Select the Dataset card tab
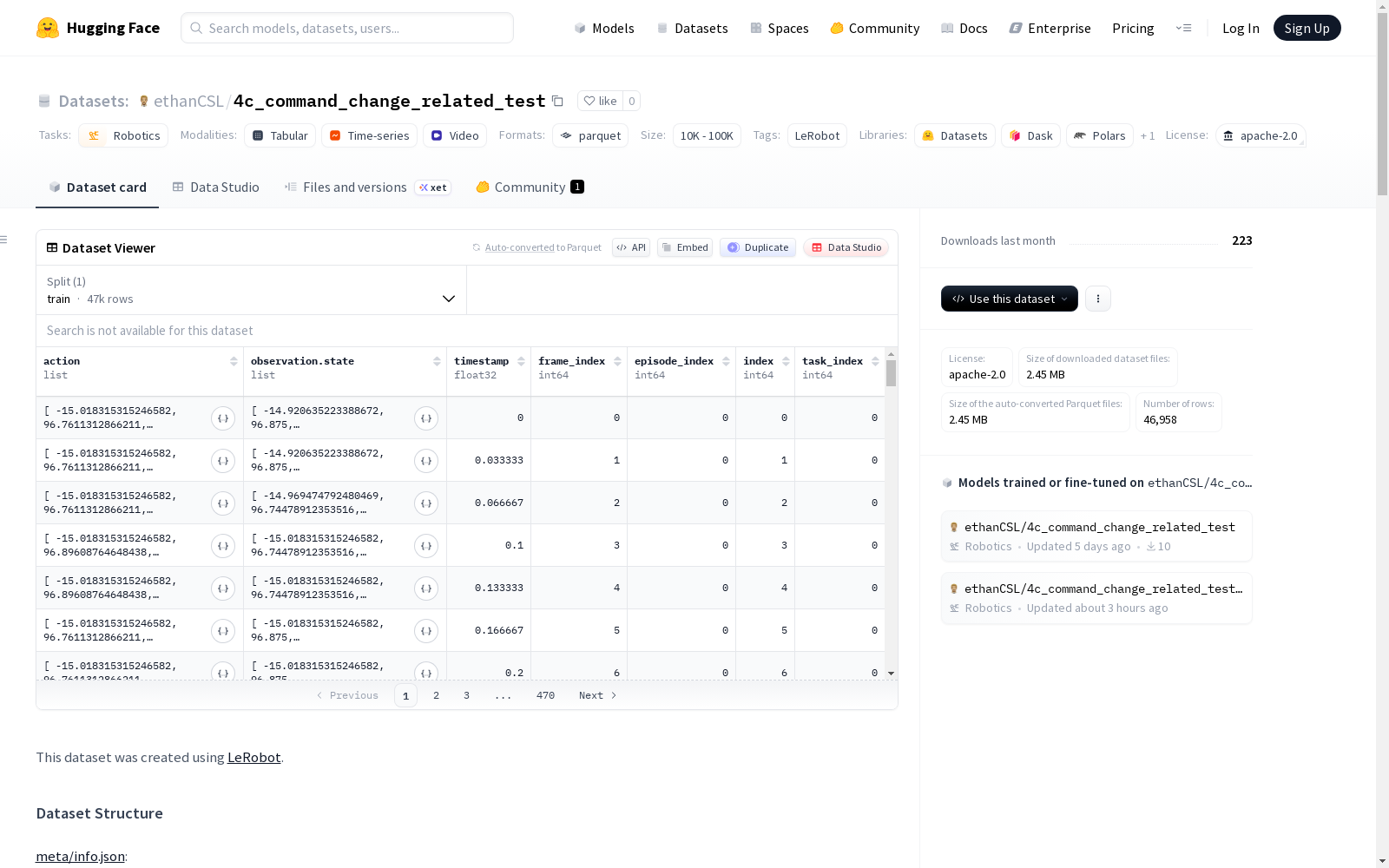This screenshot has height=868, width=1389. (97, 187)
